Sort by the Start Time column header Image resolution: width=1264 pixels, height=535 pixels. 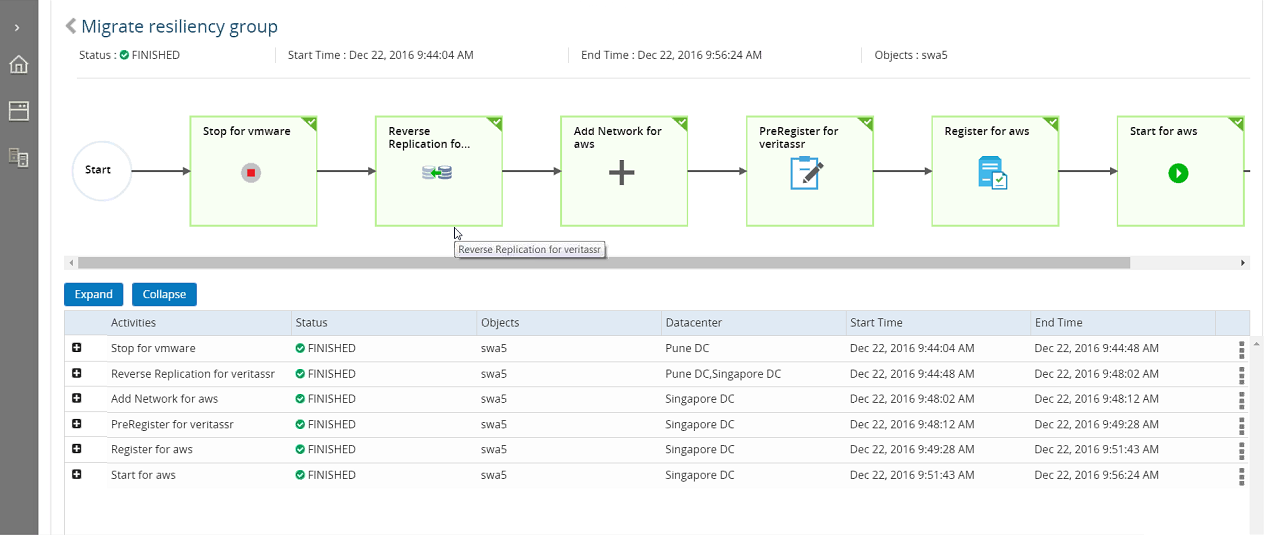tap(876, 323)
